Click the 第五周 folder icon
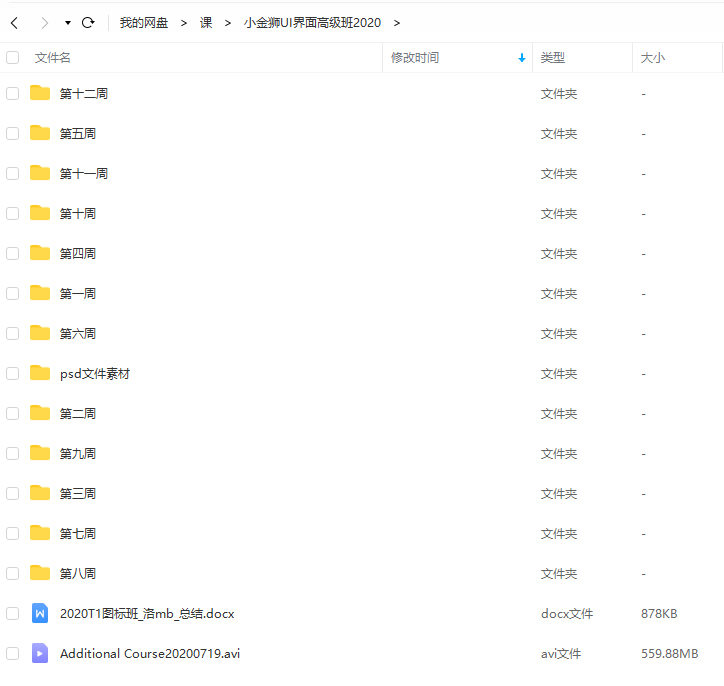This screenshot has height=686, width=724. [40, 133]
